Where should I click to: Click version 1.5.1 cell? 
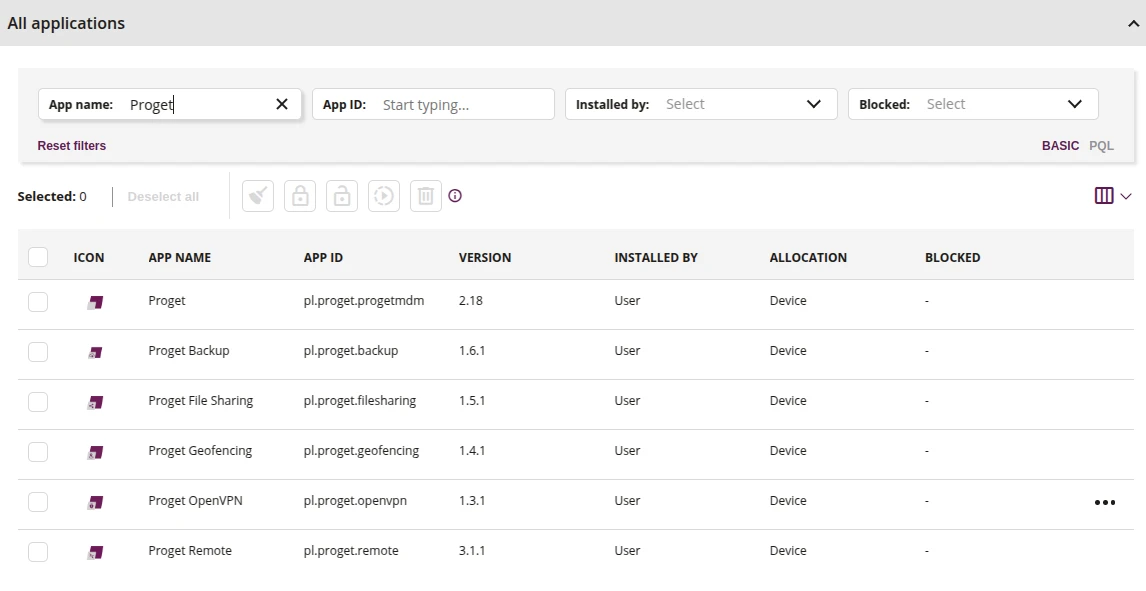pos(472,400)
